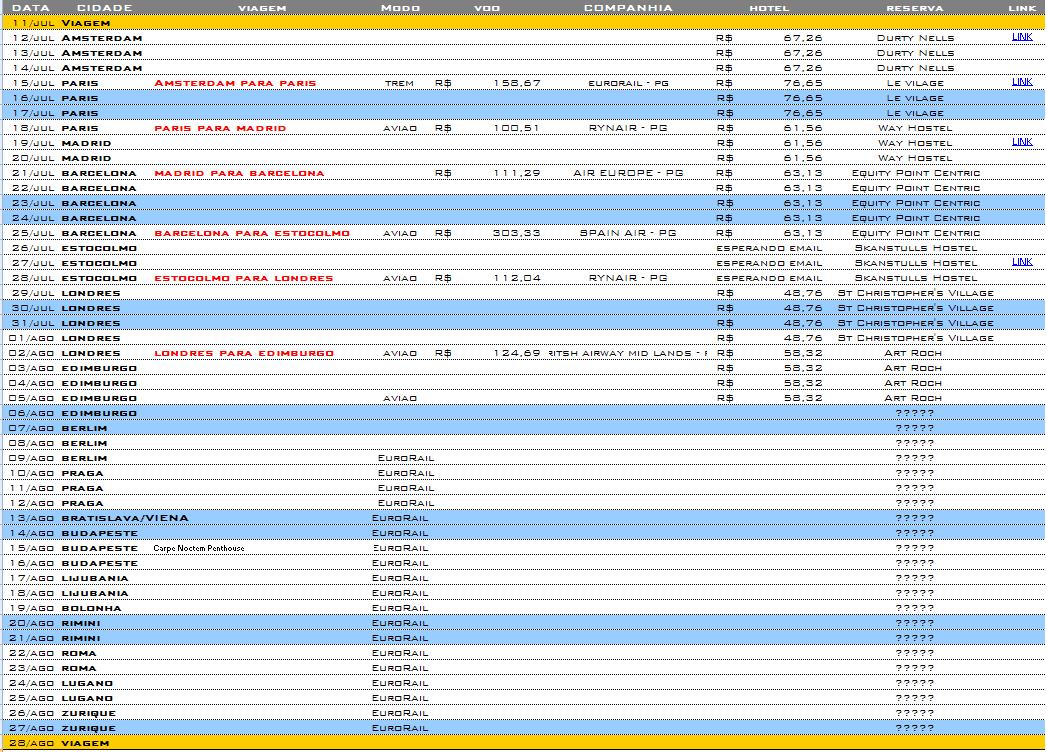
Task: Click the 'Estocolmo para Londres' cell
Action: point(244,278)
